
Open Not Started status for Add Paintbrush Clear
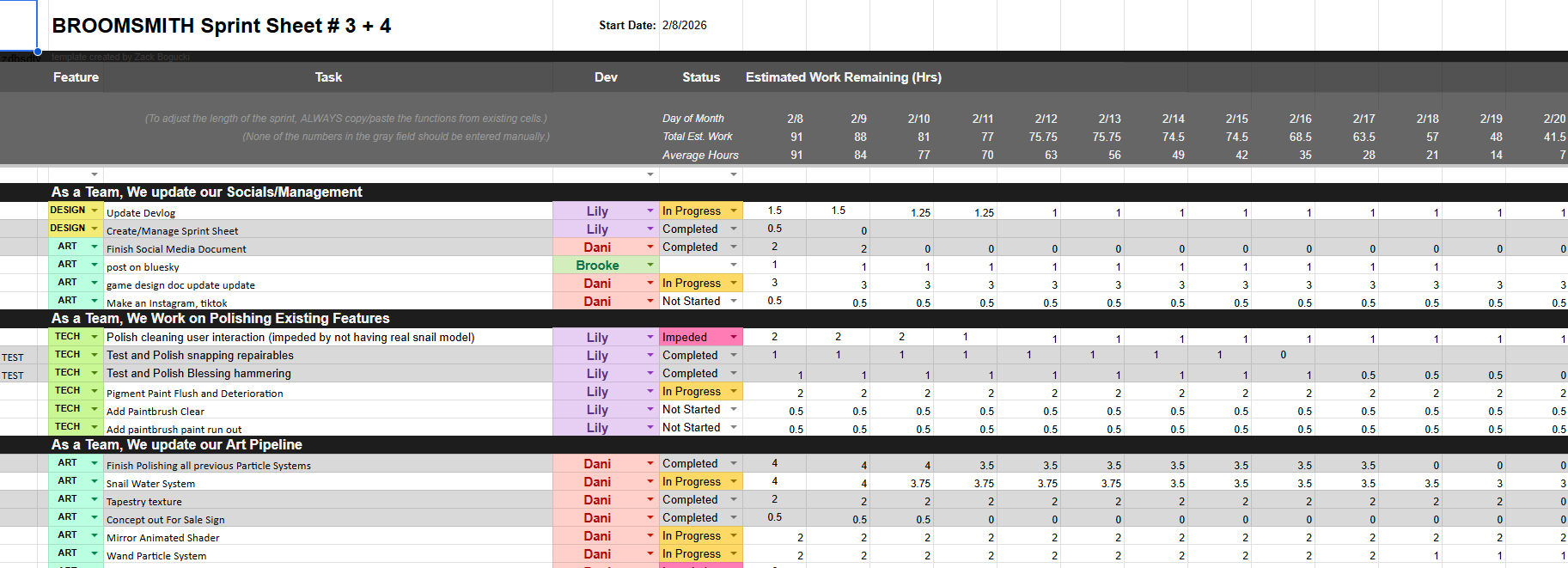point(734,409)
